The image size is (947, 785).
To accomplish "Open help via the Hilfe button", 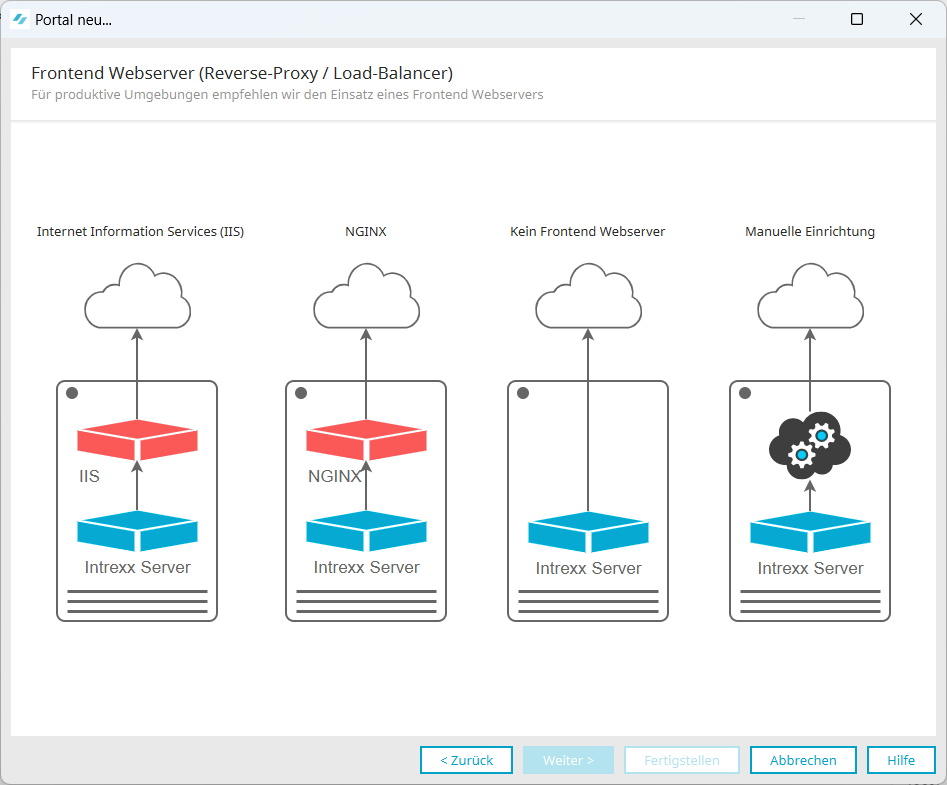I will point(901,760).
